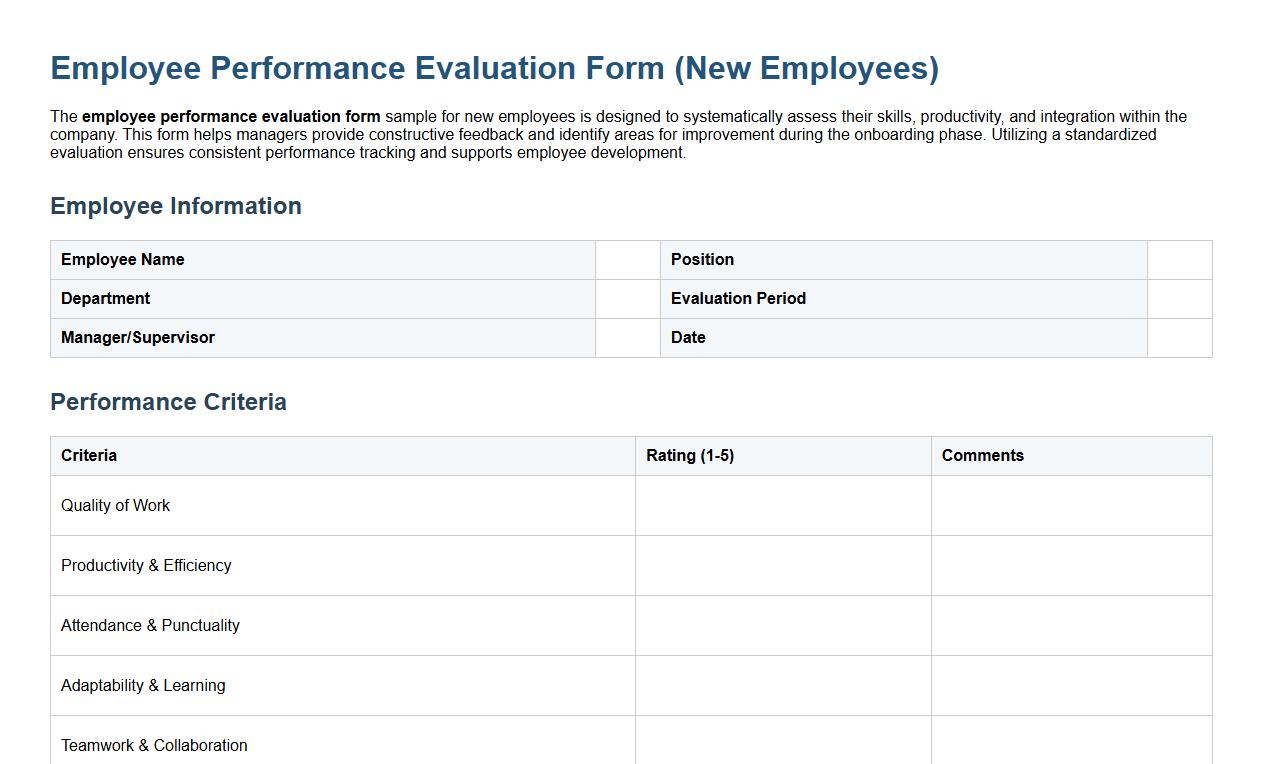Click the Comments column header
This screenshot has width=1263, height=764.
[982, 455]
